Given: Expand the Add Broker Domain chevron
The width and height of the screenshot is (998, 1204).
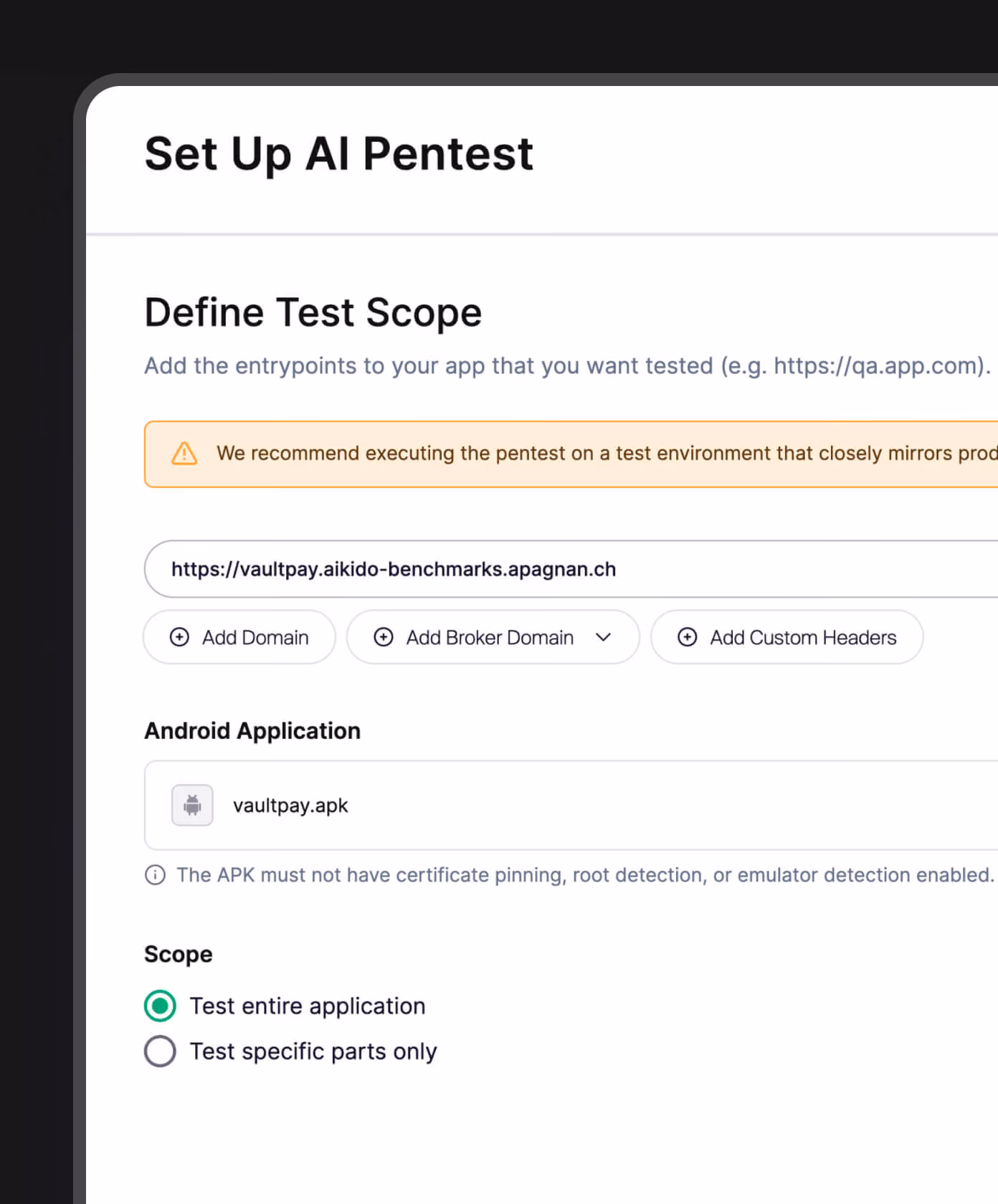Looking at the screenshot, I should 604,637.
